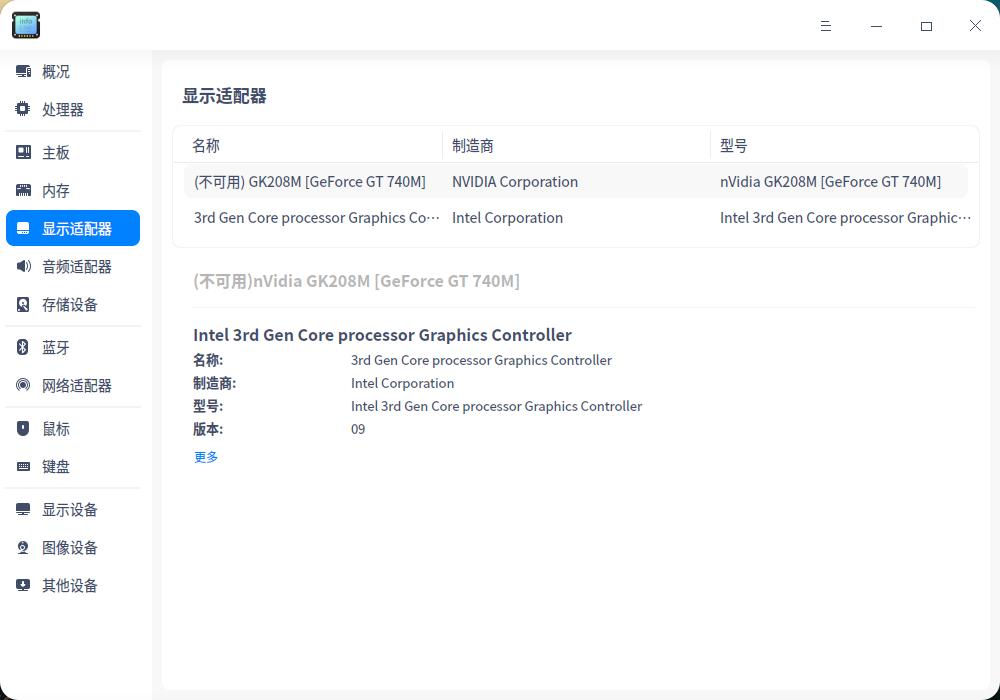The width and height of the screenshot is (1000, 700).
Task: Click the 制造商 column header
Action: point(473,145)
